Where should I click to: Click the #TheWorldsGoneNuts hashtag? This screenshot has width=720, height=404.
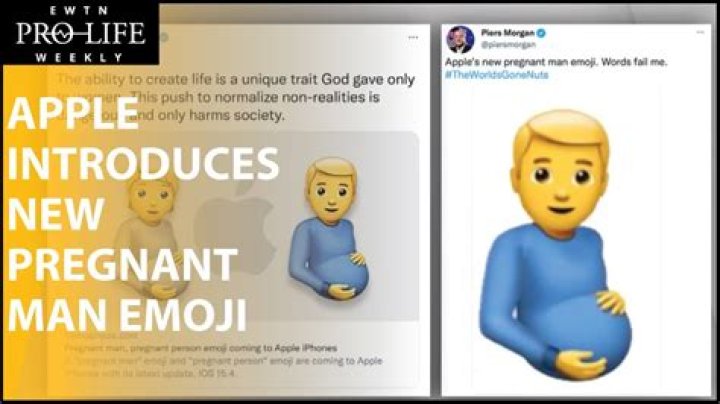pyautogui.click(x=499, y=76)
